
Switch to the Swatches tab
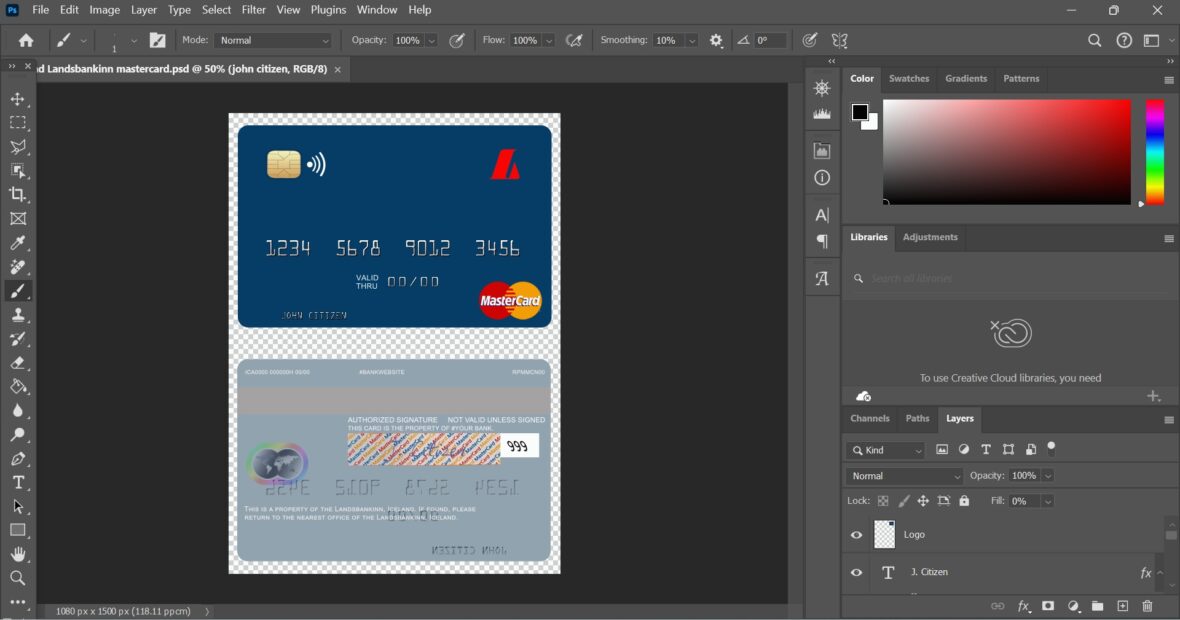[908, 78]
